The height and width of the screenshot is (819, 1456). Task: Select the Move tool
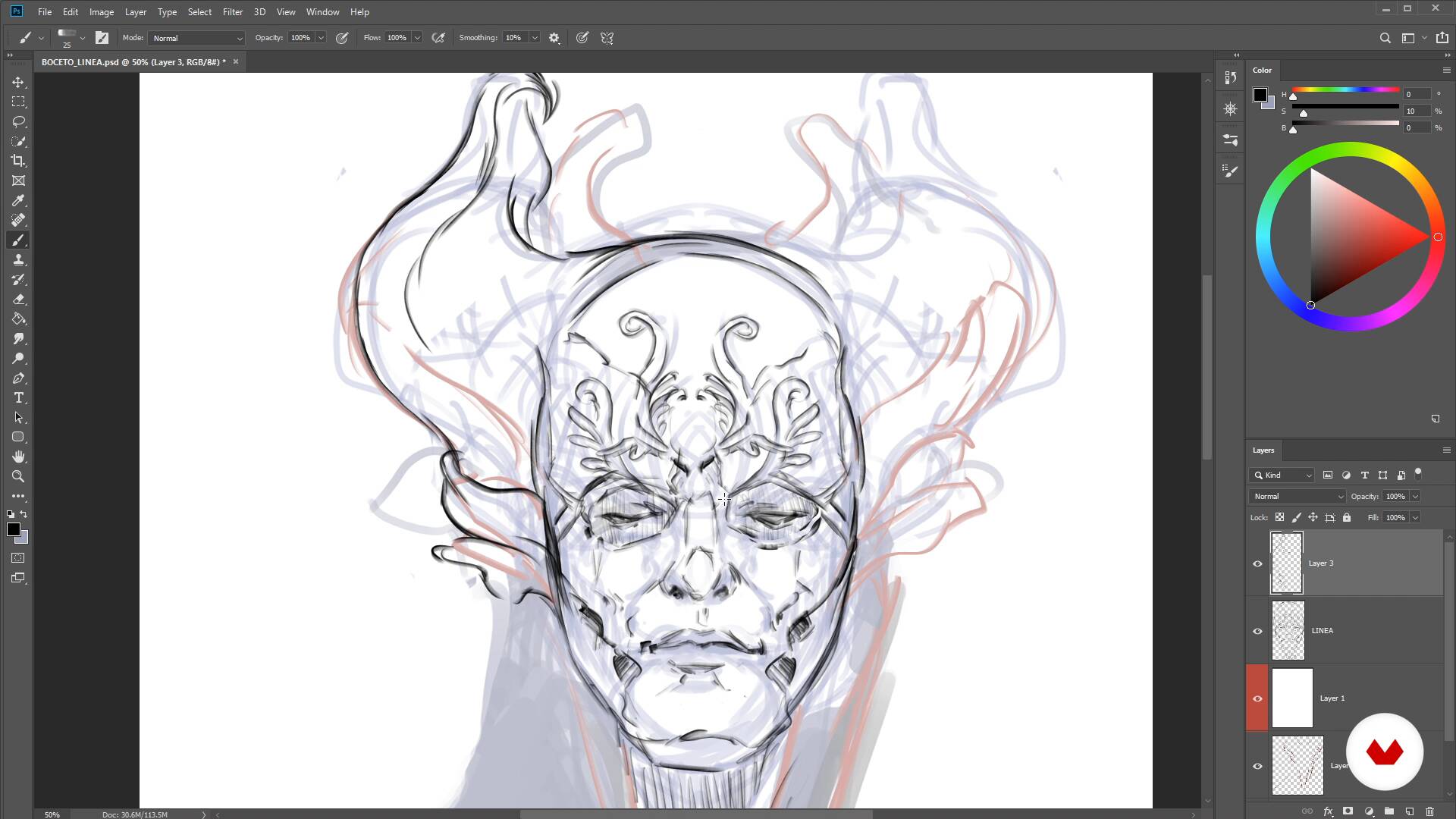pyautogui.click(x=18, y=82)
